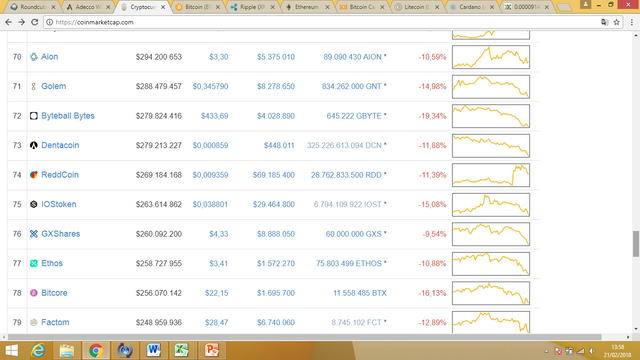Click the Bitcore logo icon
This screenshot has width=640, height=360.
34,293
